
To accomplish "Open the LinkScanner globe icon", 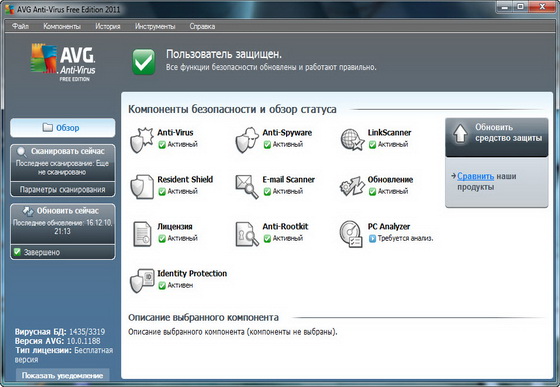I will (x=352, y=140).
